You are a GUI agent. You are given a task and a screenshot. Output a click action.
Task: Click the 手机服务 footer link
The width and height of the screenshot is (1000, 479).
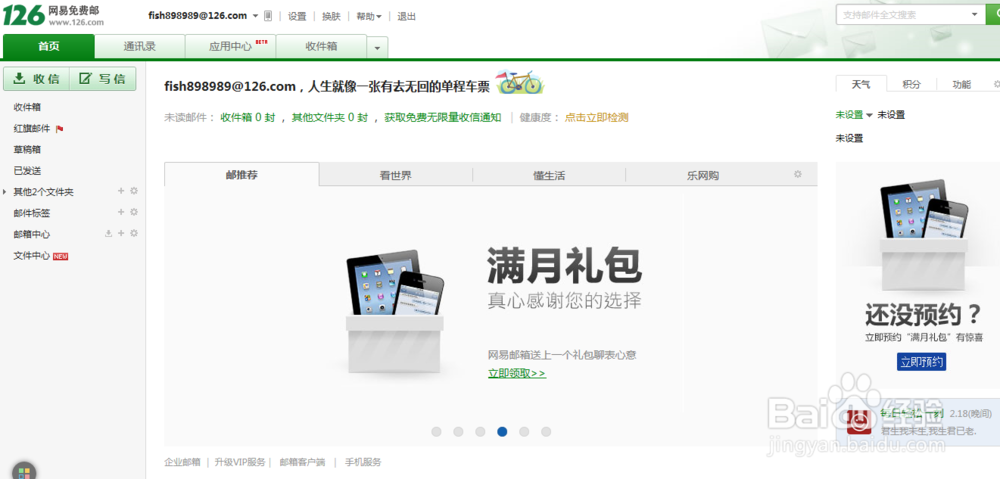tap(363, 462)
